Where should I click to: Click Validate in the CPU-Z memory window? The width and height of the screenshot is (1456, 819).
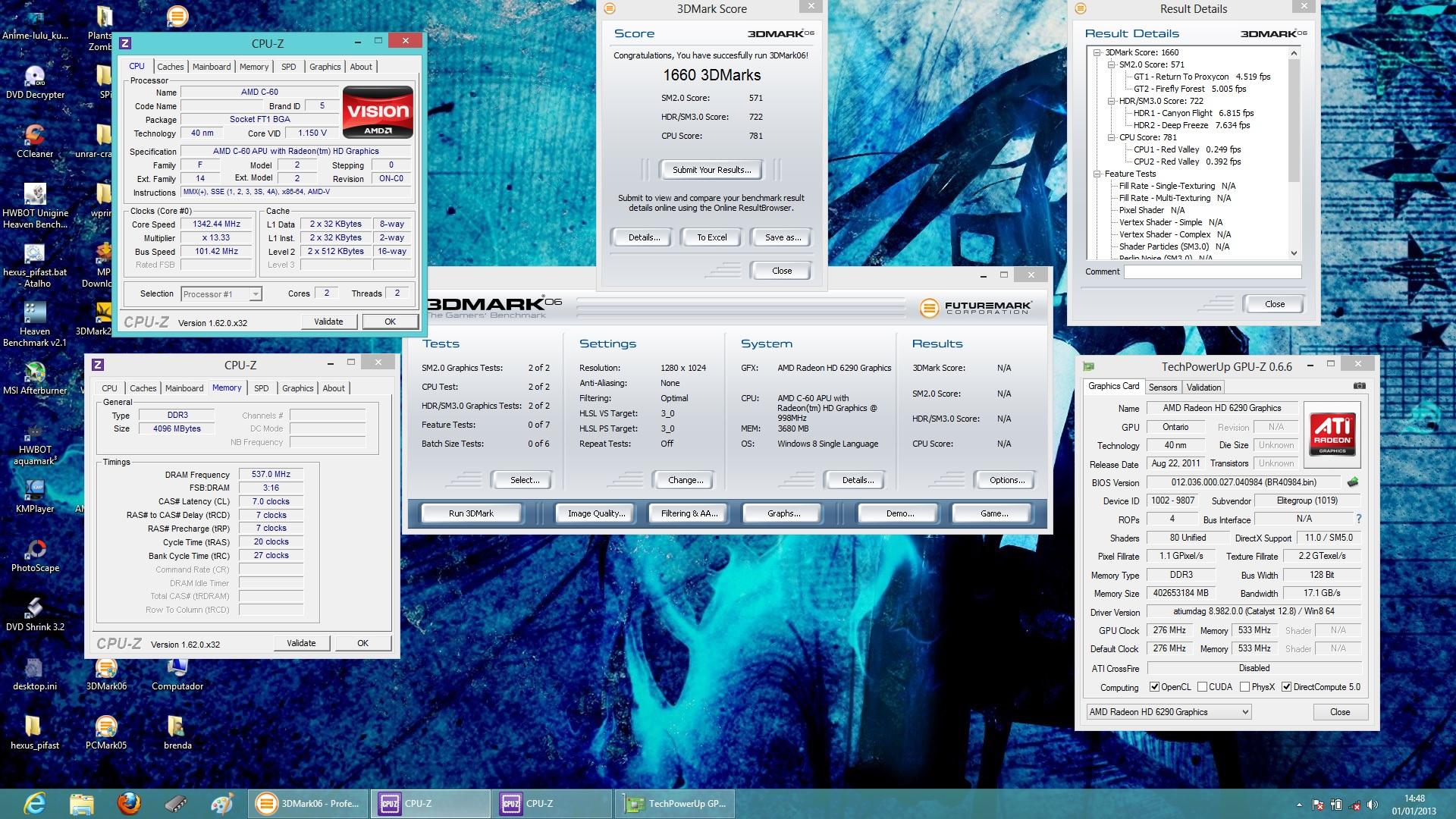pyautogui.click(x=301, y=643)
